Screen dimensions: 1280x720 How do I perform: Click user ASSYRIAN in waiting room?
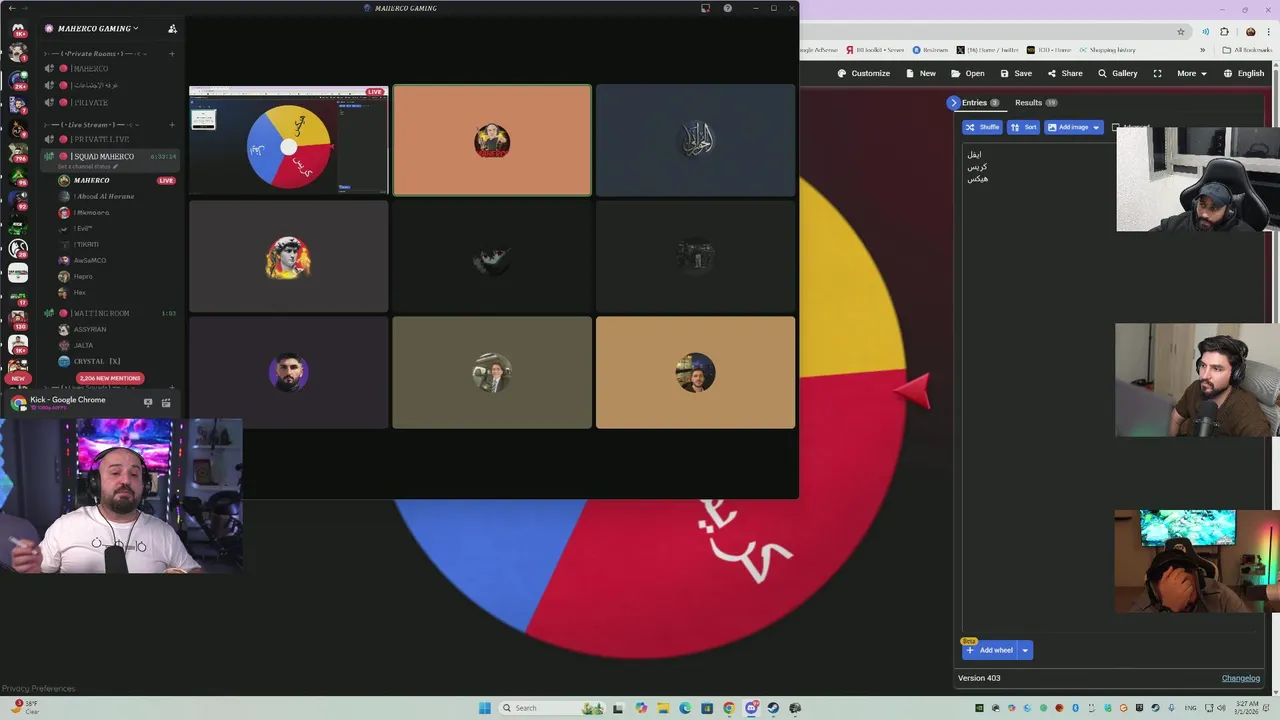click(90, 329)
